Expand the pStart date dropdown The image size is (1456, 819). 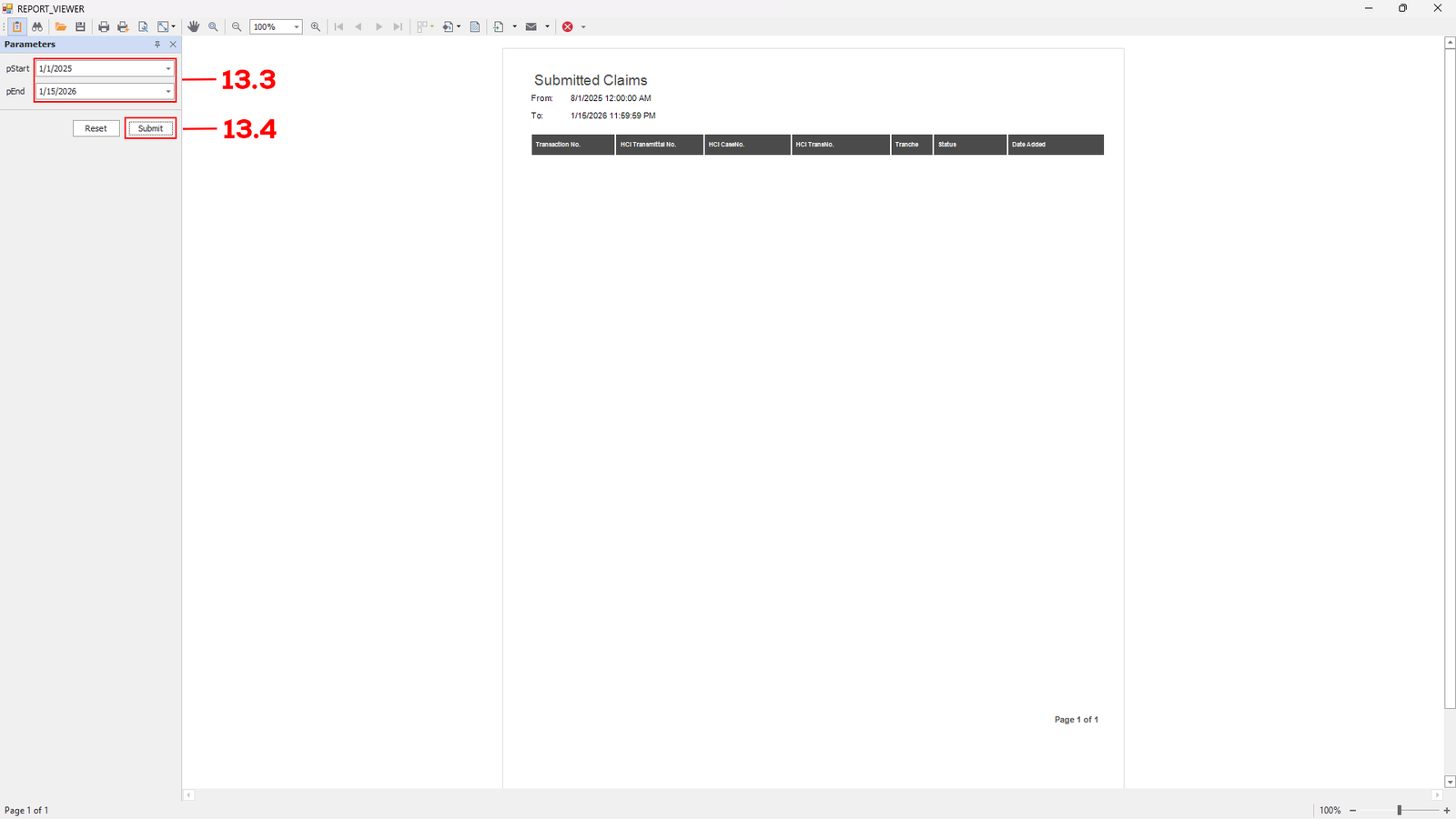[x=168, y=69]
